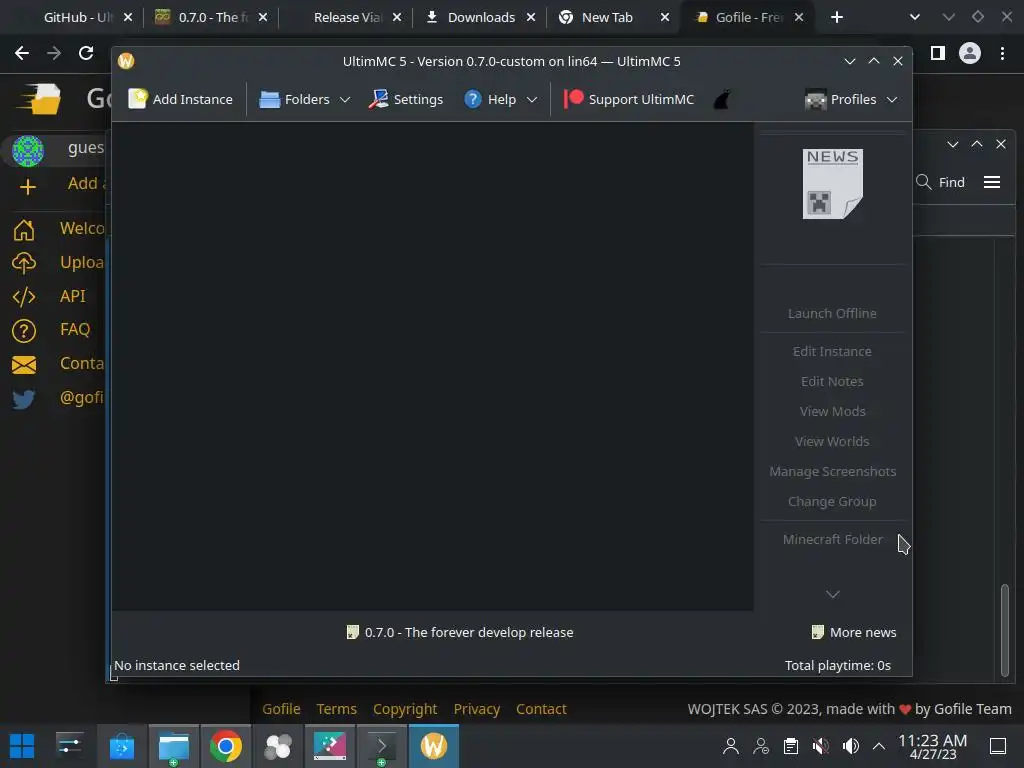Click Add Instance in UltimMC toolbar
The image size is (1024, 768).
click(x=180, y=99)
